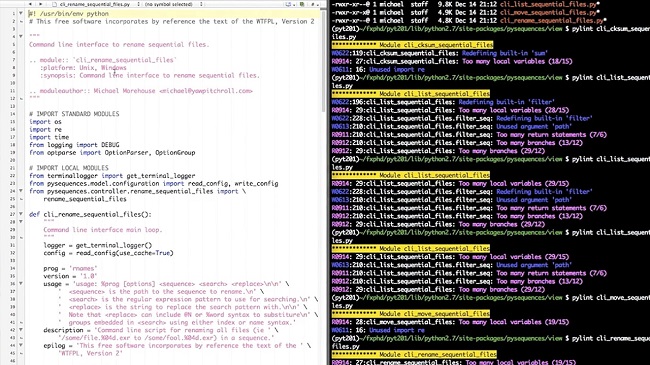Collapse the cli_rename_sequential_files function at line 27

(x=21, y=214)
